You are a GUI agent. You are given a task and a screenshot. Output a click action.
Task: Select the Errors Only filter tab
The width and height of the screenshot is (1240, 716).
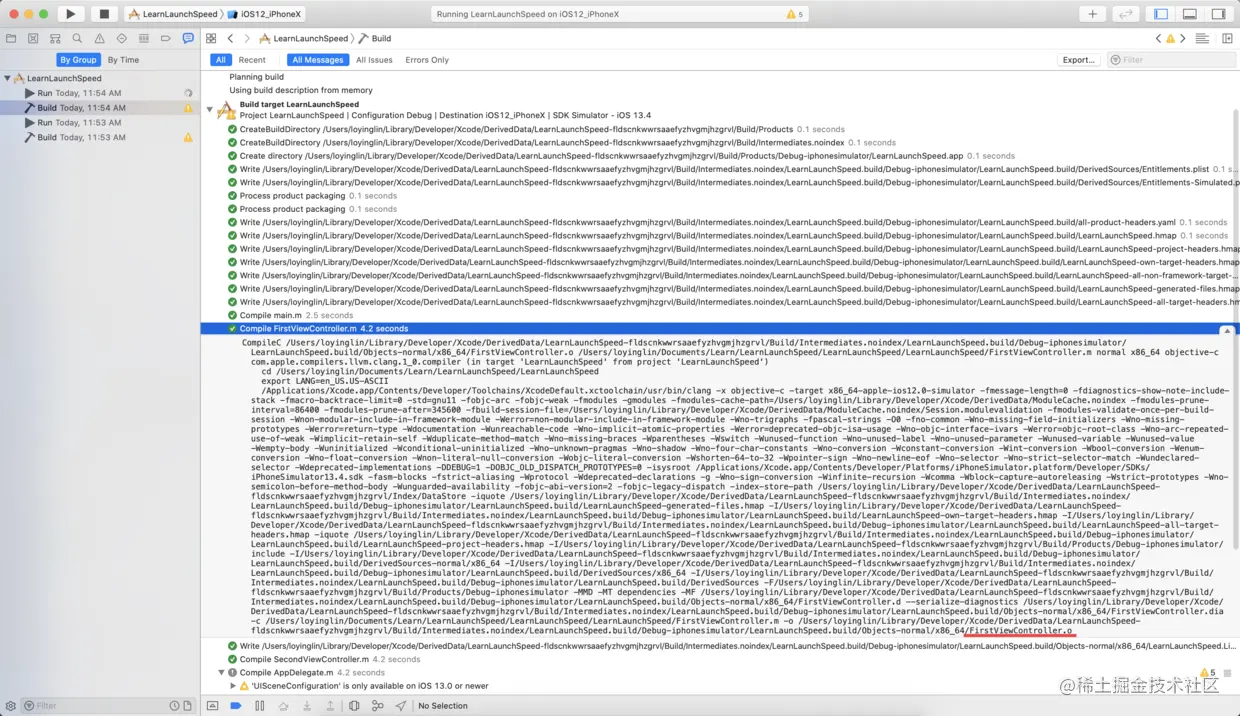coord(427,60)
